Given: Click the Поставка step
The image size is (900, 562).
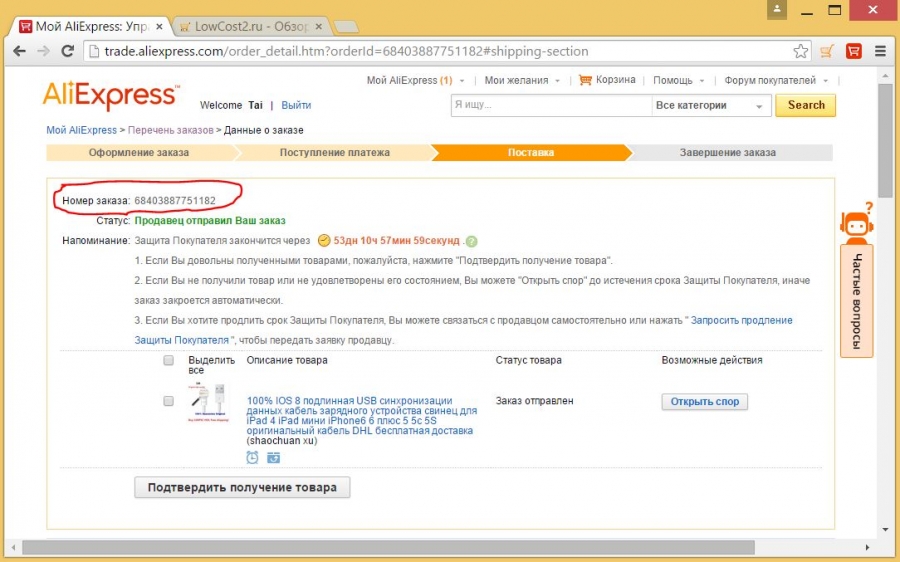Looking at the screenshot, I should 531,153.
